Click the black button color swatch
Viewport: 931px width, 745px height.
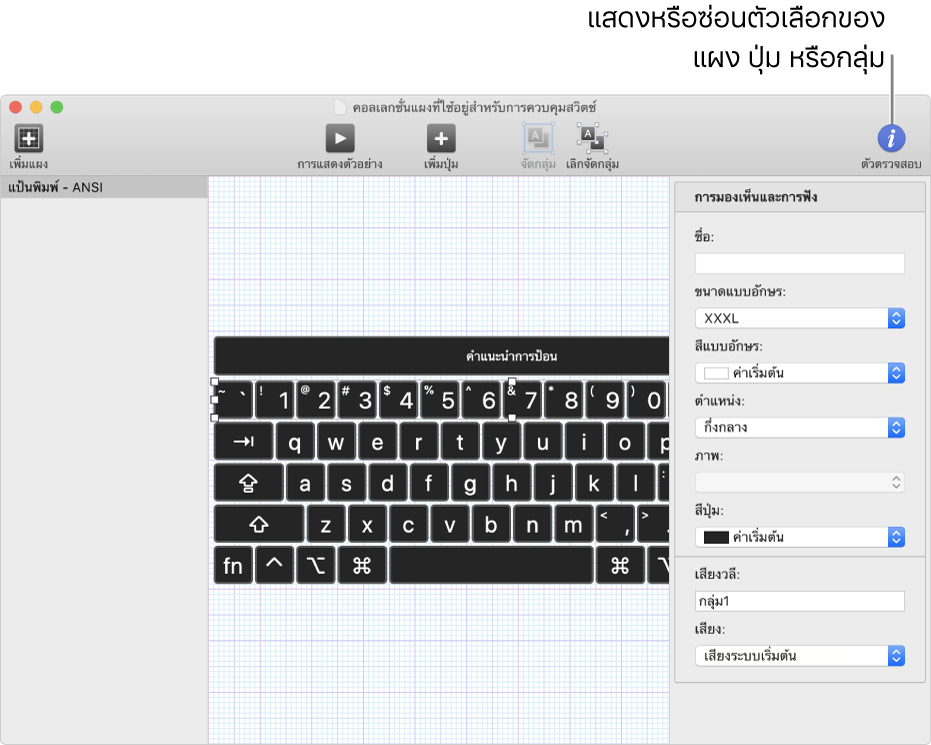coord(715,537)
